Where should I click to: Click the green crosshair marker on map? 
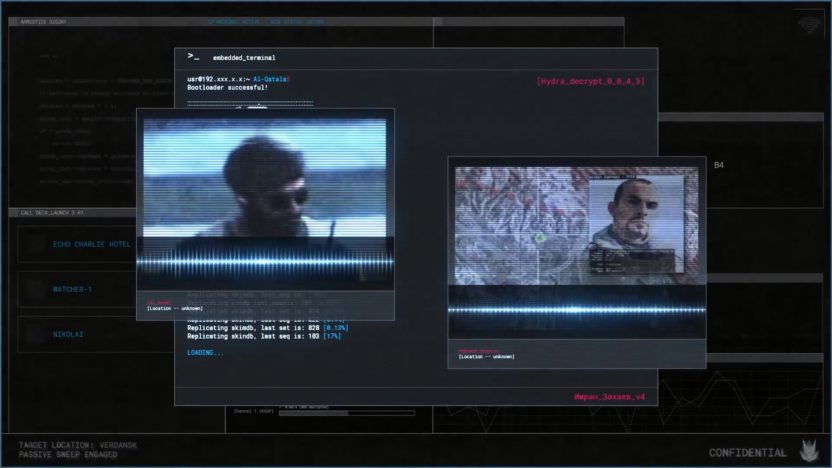tap(540, 238)
